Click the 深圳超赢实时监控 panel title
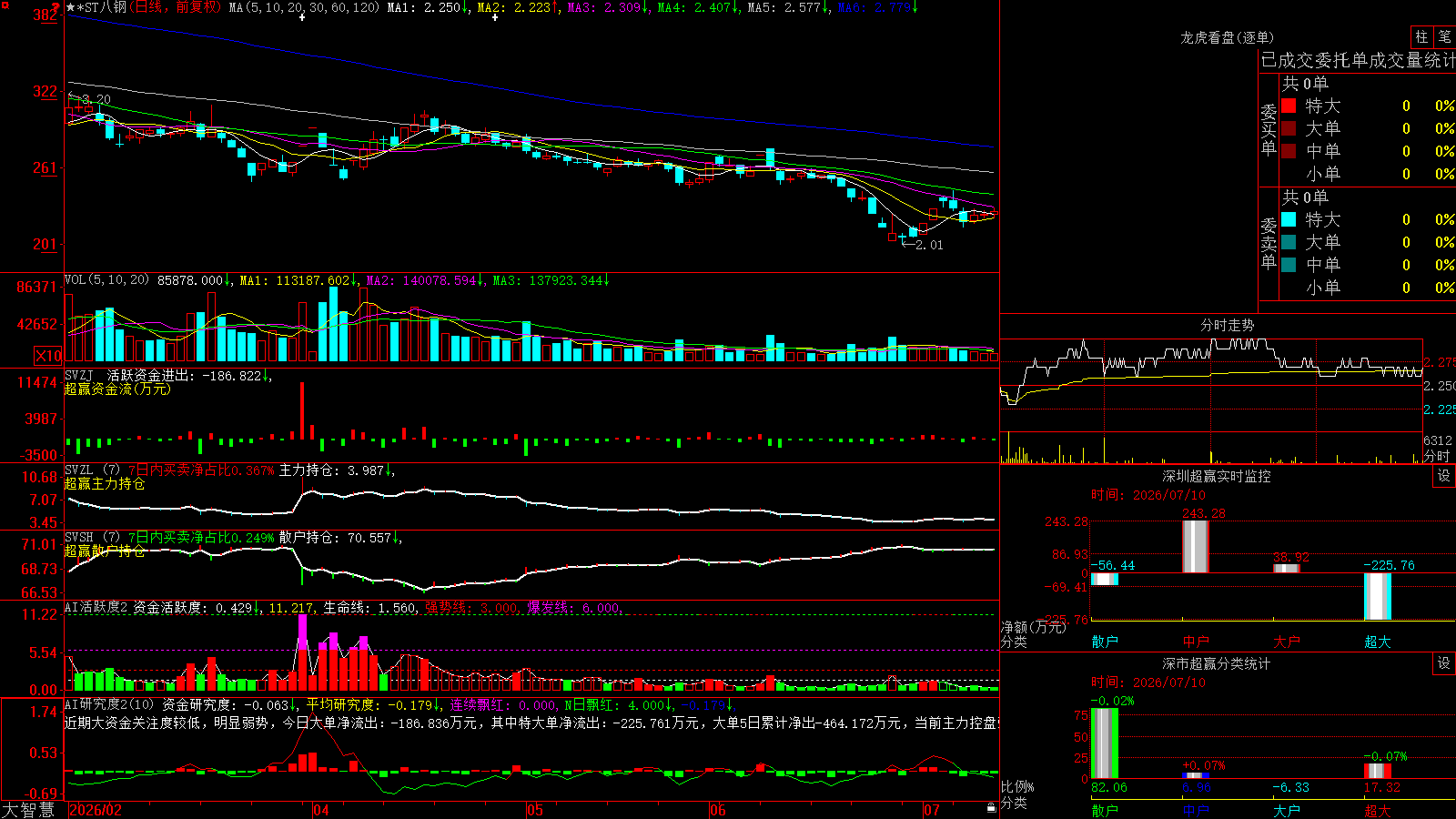Screen dimensions: 1456x819 point(1216,476)
